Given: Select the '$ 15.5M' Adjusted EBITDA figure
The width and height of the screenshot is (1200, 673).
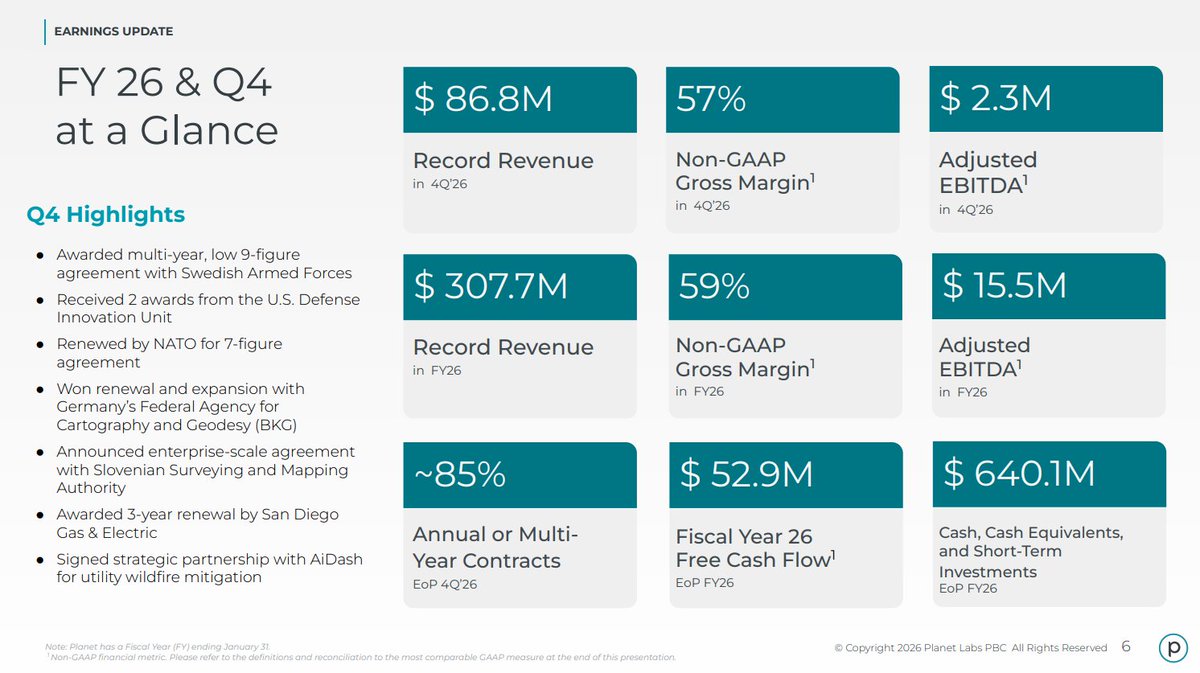Looking at the screenshot, I should click(1004, 285).
